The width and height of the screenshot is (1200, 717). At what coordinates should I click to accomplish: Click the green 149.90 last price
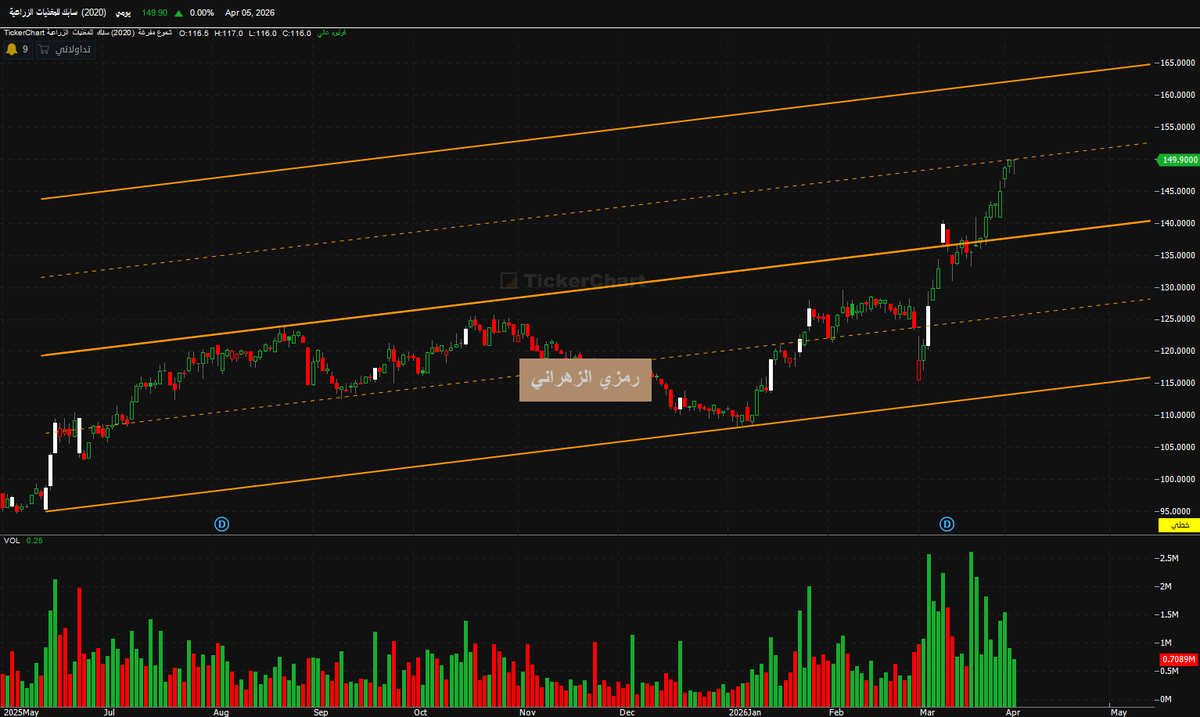click(x=154, y=13)
